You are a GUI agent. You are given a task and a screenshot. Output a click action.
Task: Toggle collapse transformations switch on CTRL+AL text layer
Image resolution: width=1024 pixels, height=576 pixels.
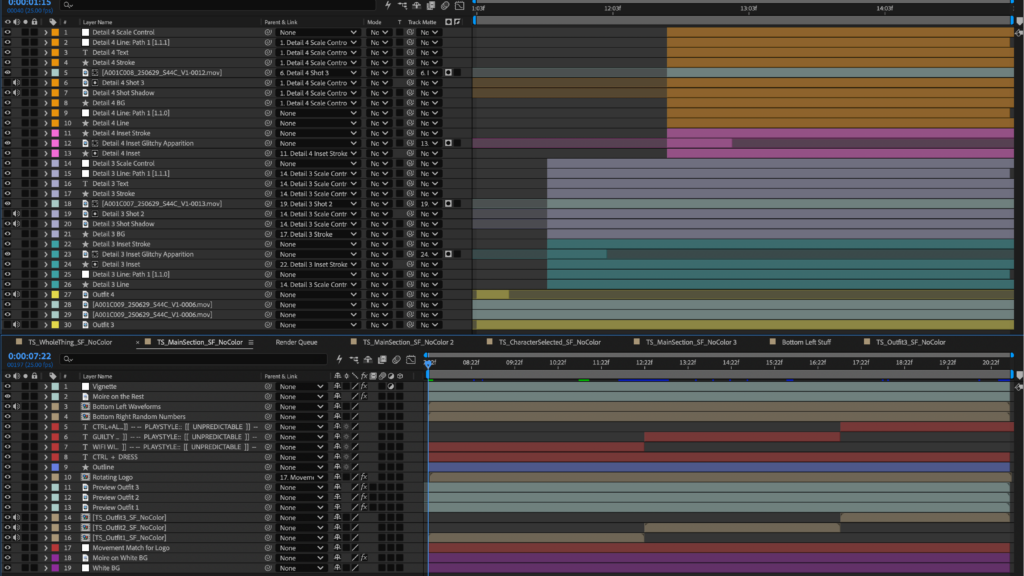pos(346,427)
